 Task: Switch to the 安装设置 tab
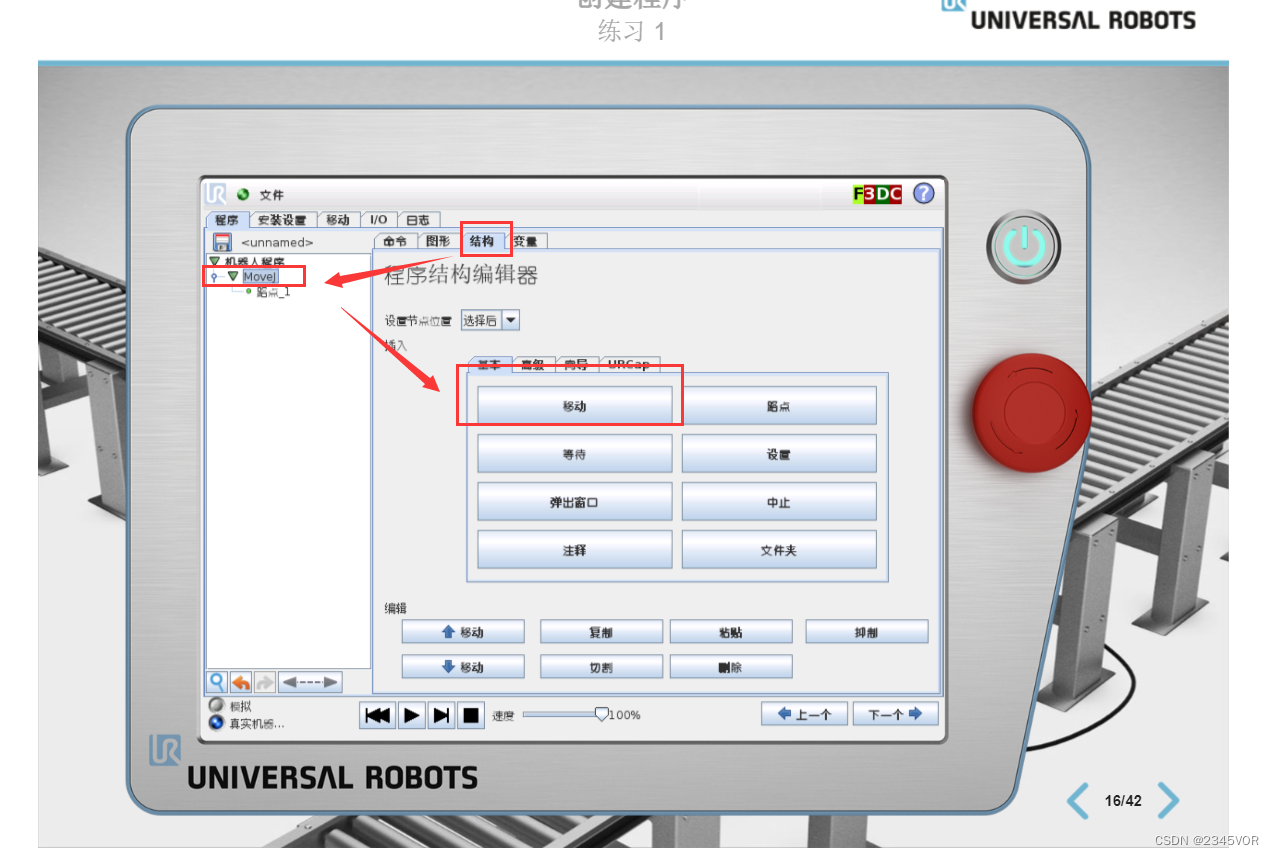pos(282,220)
